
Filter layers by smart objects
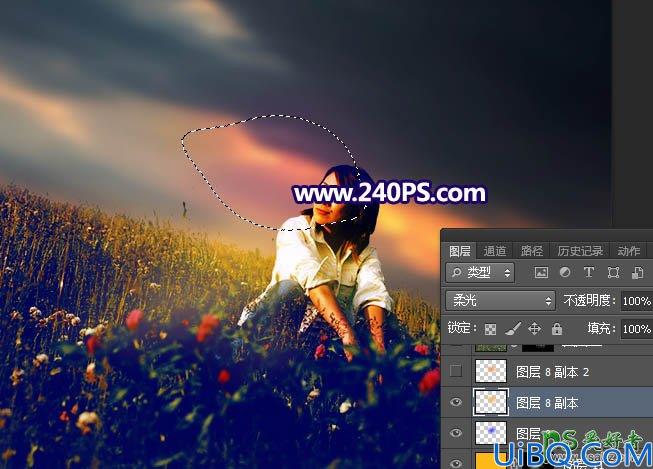tap(637, 272)
